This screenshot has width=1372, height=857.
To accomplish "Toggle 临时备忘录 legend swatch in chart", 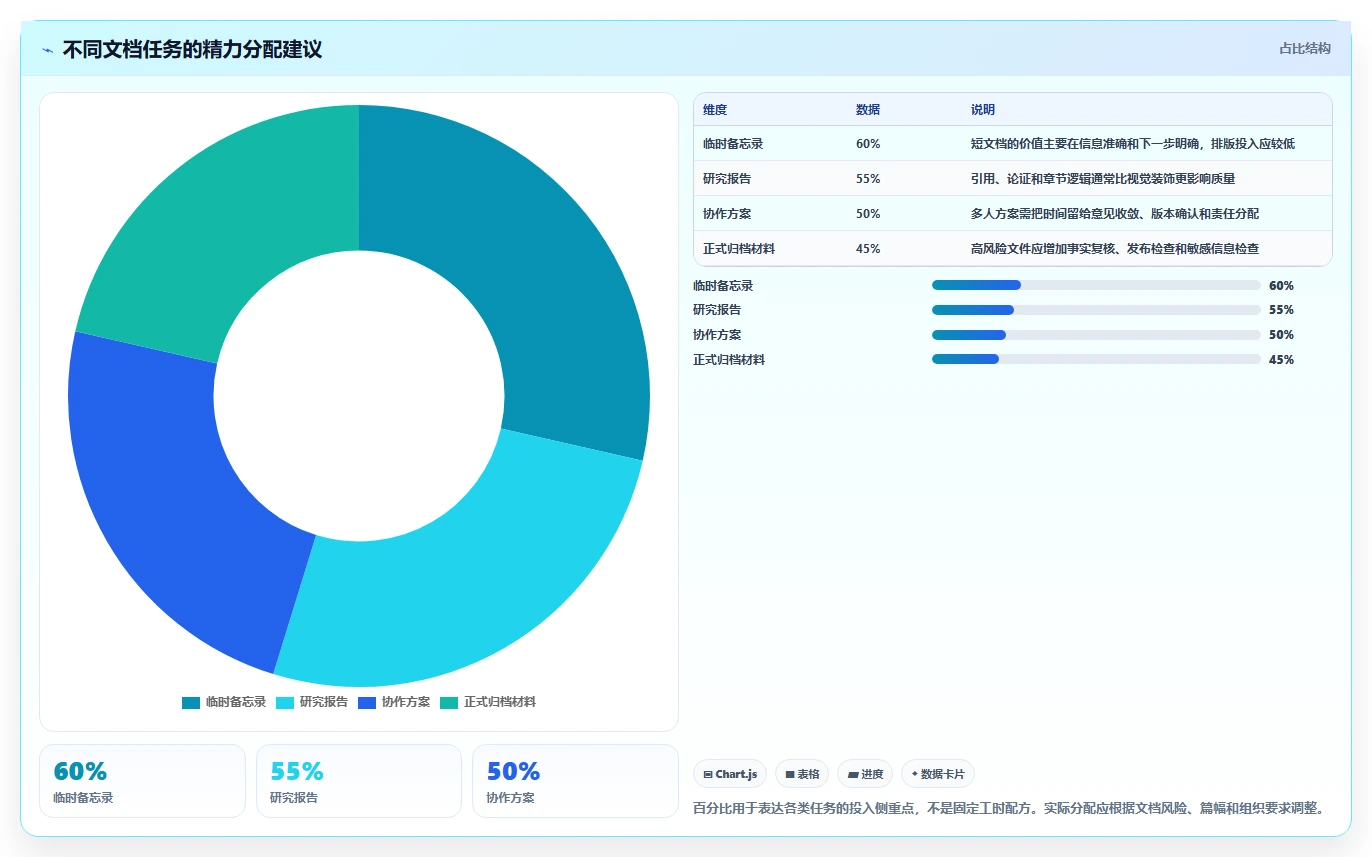I will (191, 702).
